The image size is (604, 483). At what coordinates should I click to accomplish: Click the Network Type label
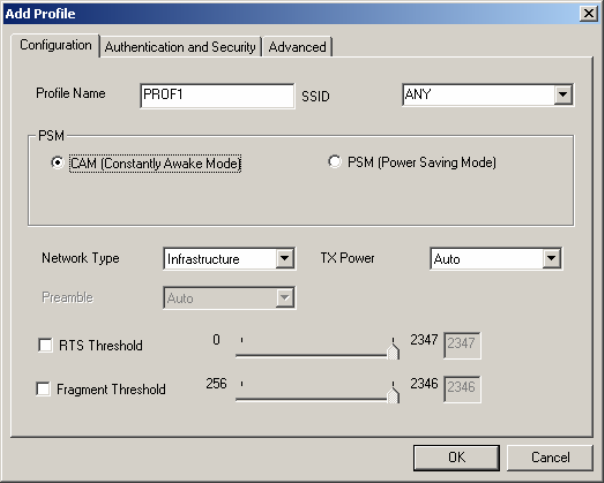[x=80, y=258]
